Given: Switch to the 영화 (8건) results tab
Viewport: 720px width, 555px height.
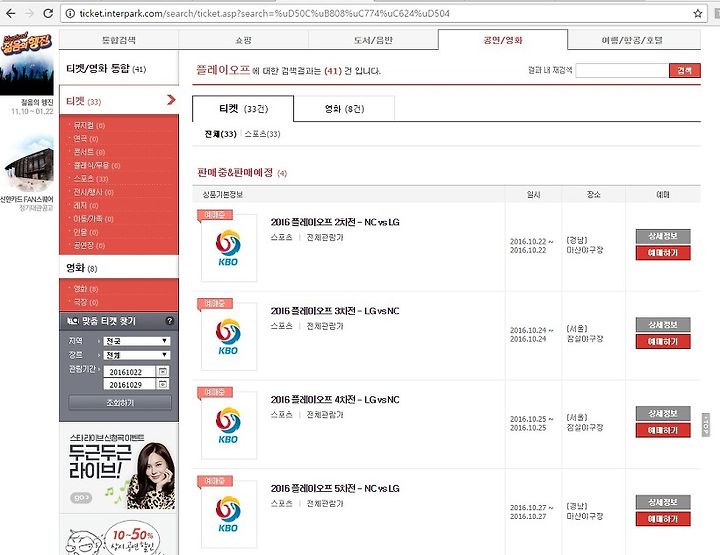Looking at the screenshot, I should [x=344, y=109].
